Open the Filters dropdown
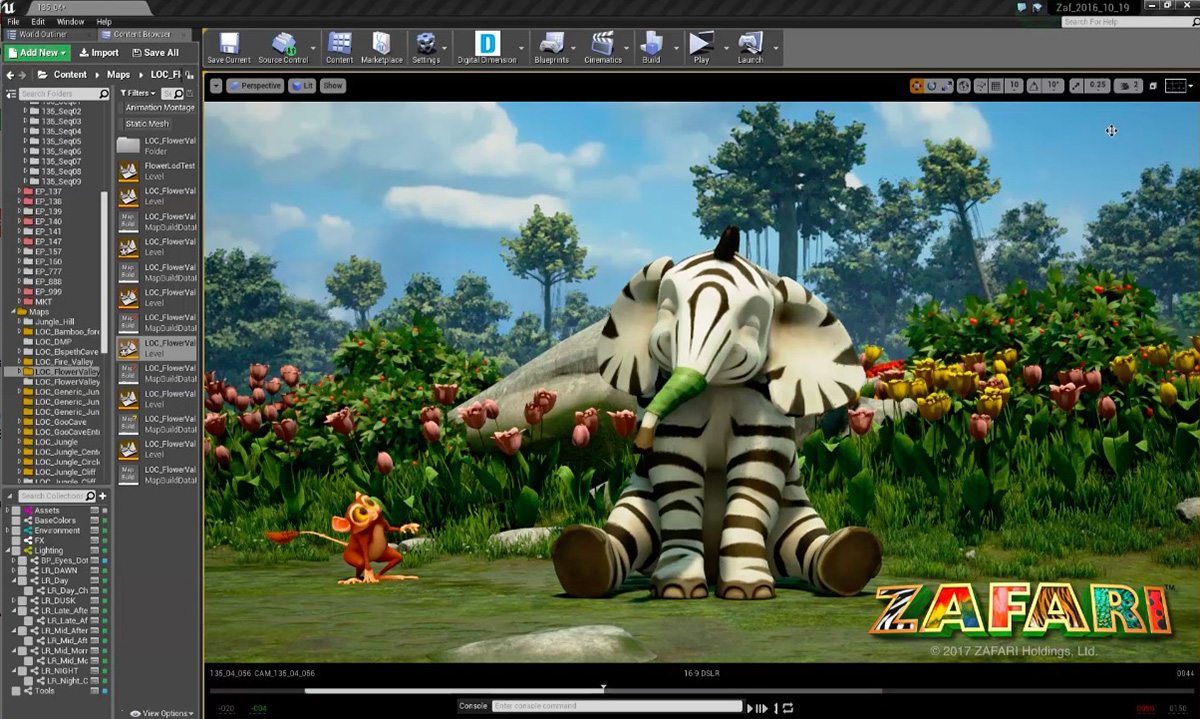The height and width of the screenshot is (719, 1200). coord(138,93)
